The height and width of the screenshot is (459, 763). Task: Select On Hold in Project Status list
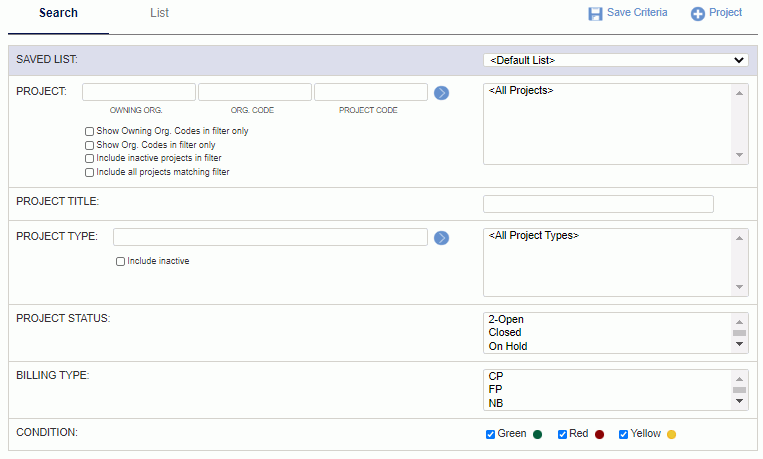click(x=508, y=346)
